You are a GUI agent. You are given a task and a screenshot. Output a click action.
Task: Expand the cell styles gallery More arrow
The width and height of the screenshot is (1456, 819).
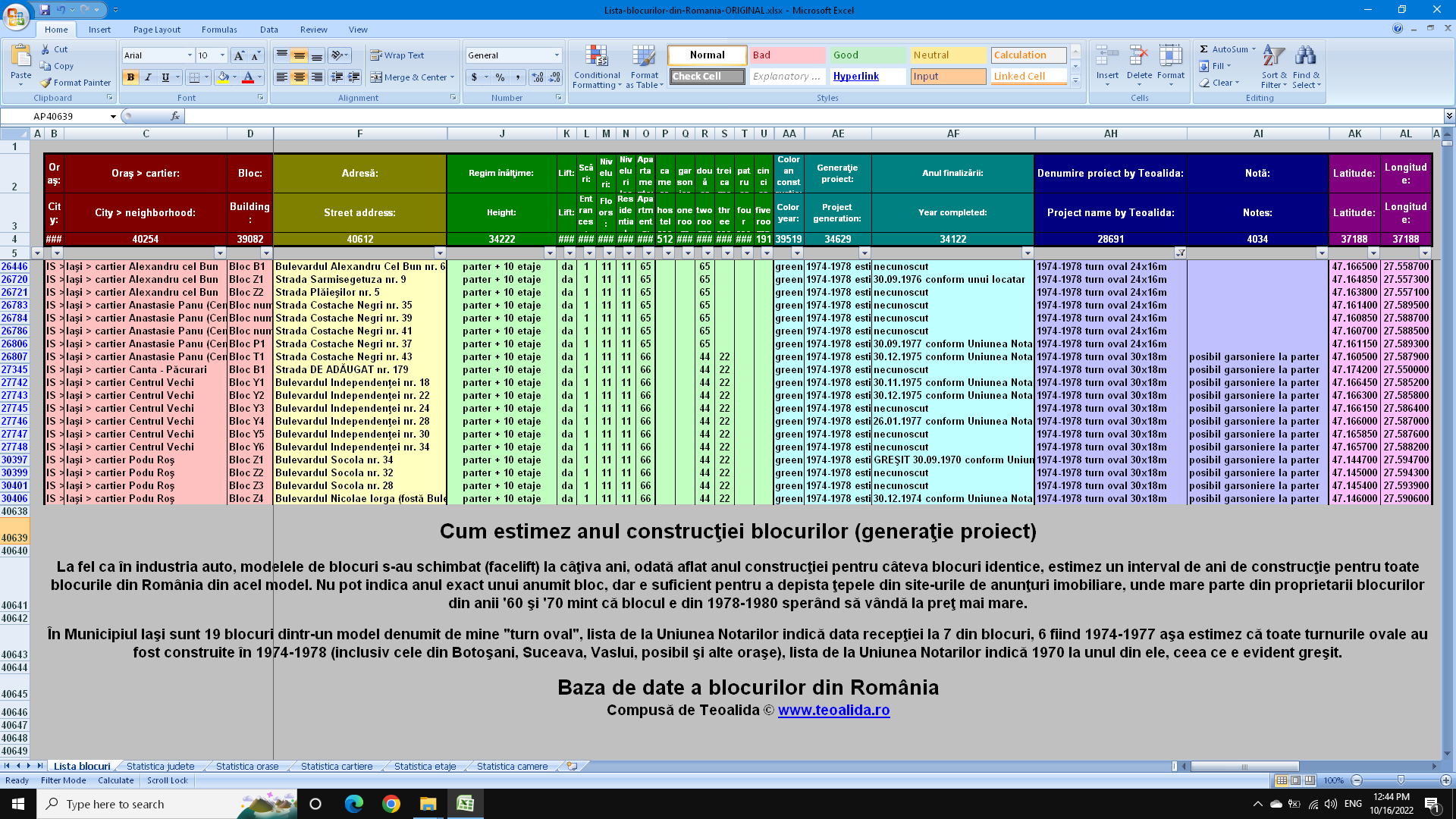tap(1075, 80)
